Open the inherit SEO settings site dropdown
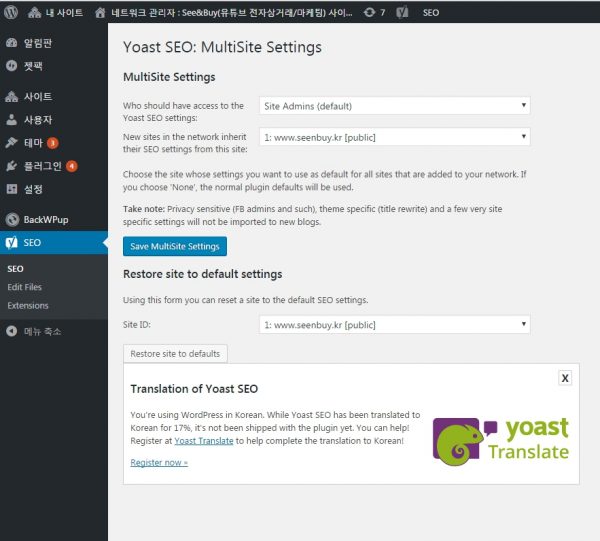This screenshot has height=541, width=600. [394, 136]
